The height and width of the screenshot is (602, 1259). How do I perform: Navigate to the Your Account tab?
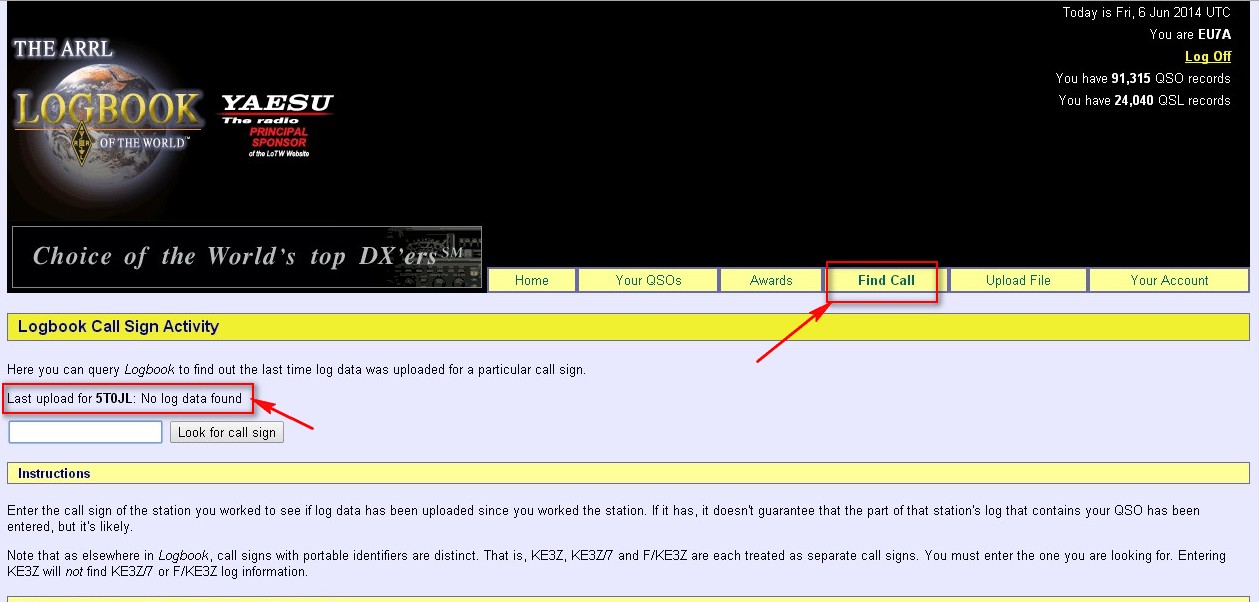point(1169,281)
